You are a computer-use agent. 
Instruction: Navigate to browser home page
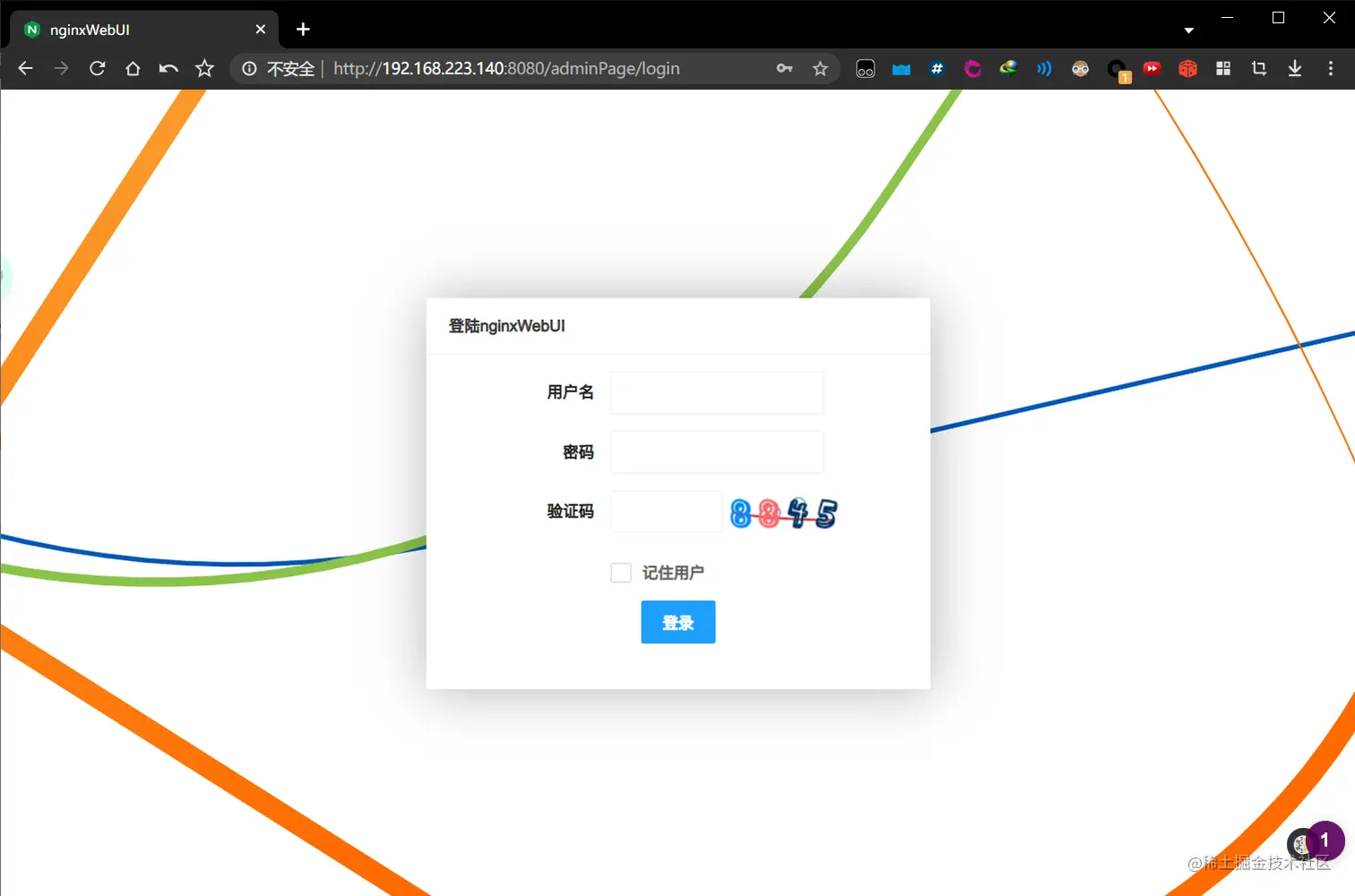pyautogui.click(x=133, y=68)
